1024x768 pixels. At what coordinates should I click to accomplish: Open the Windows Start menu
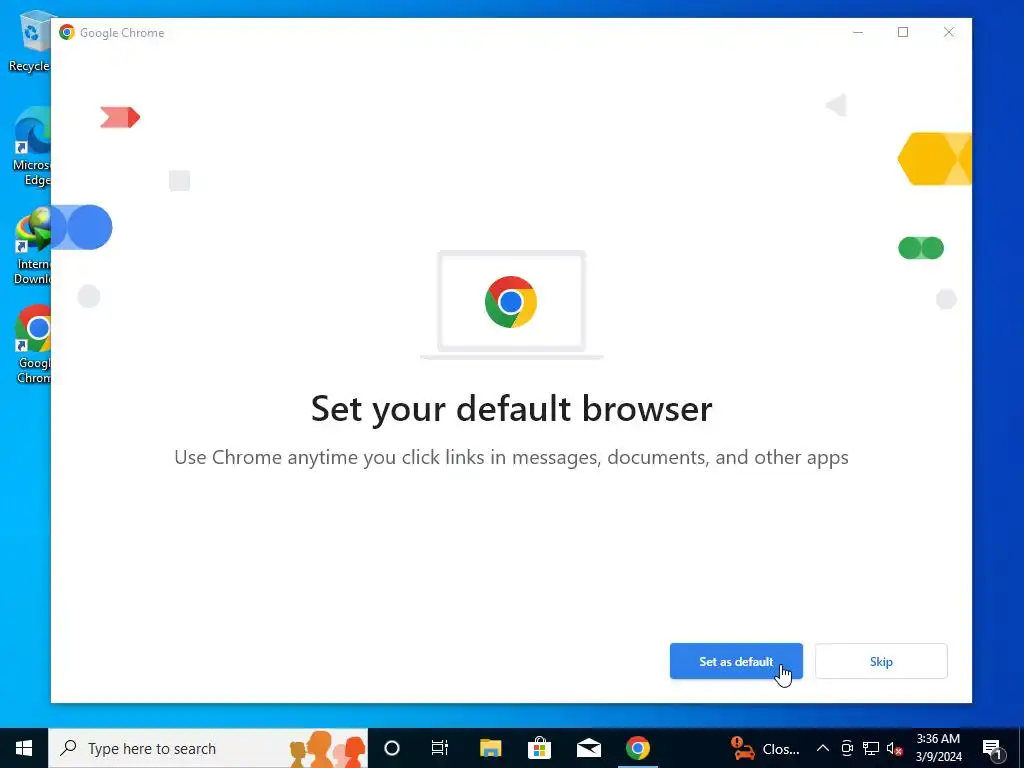tap(24, 748)
